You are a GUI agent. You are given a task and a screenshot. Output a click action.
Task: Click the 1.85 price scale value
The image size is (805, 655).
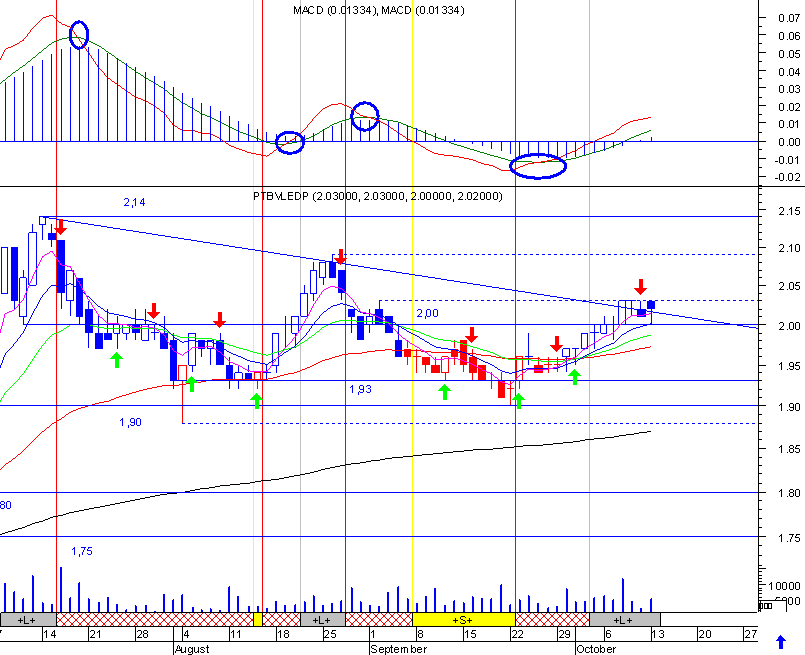[789, 450]
